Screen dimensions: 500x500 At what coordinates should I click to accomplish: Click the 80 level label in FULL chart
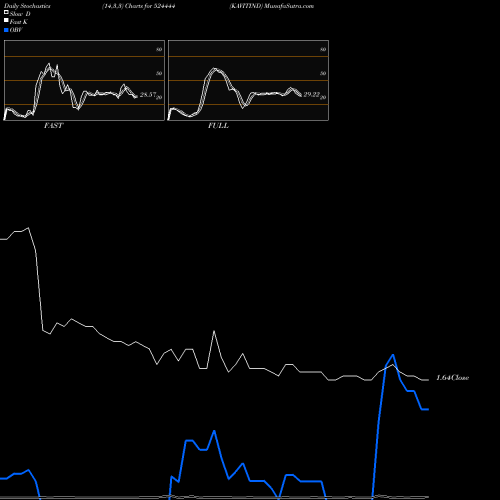[323, 49]
